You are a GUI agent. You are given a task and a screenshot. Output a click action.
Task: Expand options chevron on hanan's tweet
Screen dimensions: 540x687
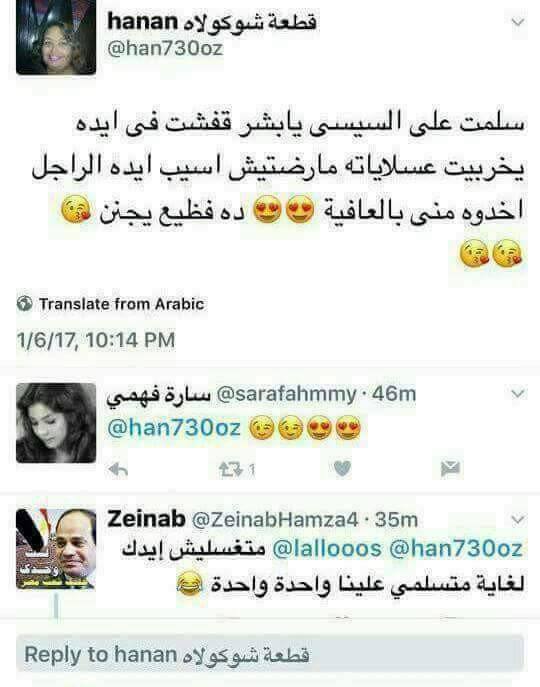(518, 22)
